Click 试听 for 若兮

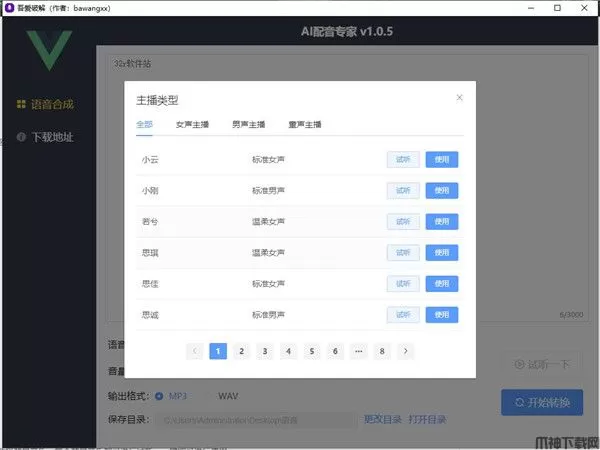coord(403,222)
